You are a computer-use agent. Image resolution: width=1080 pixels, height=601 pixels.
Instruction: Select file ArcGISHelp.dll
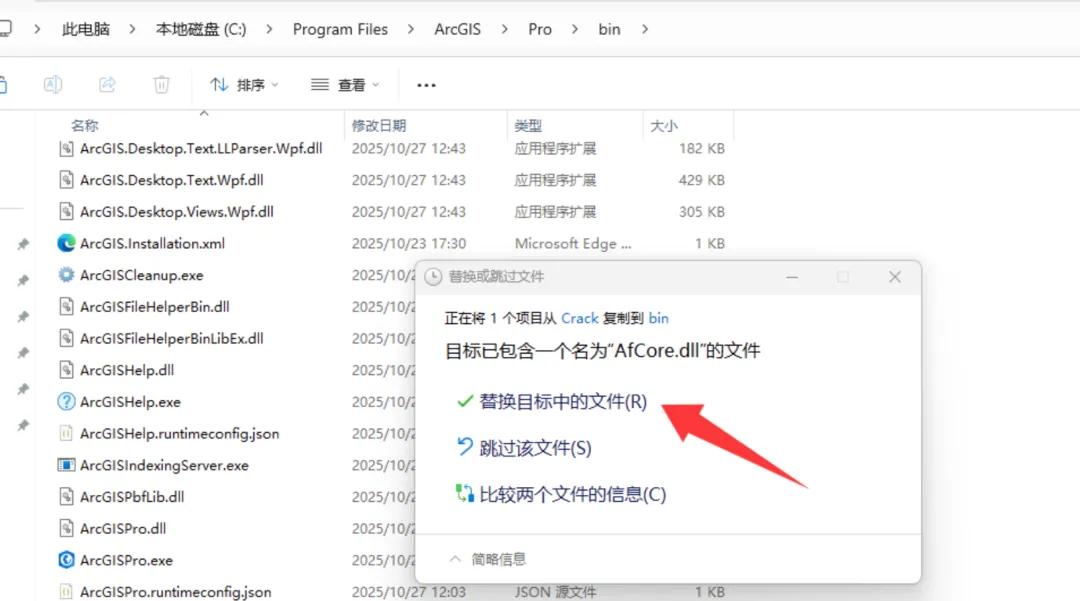127,370
